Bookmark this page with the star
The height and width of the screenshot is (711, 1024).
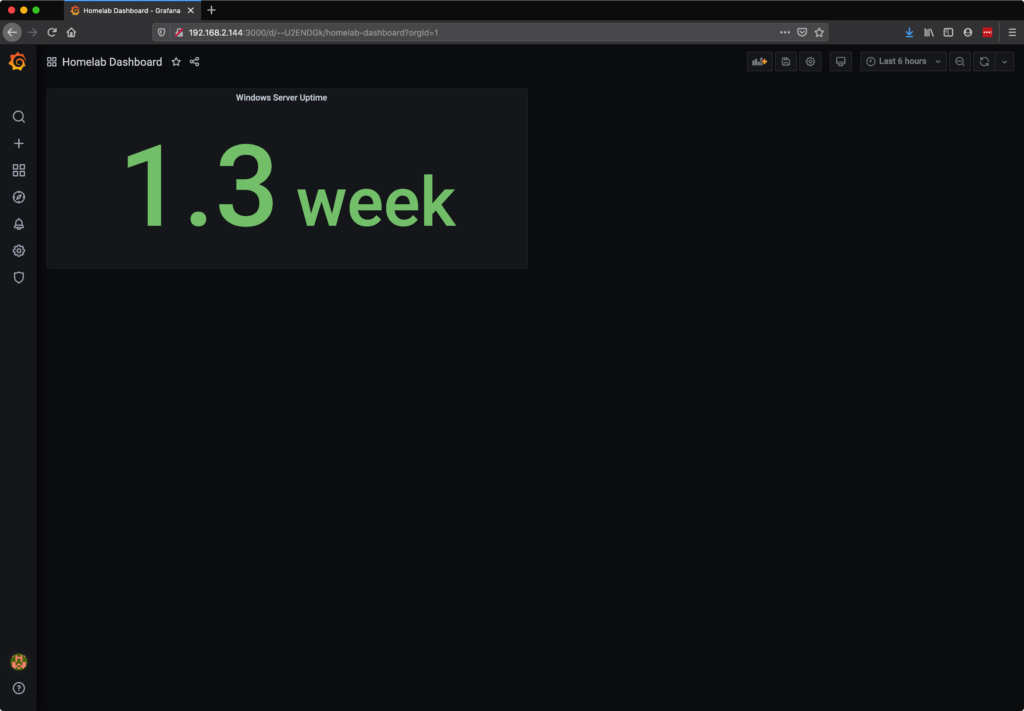point(819,32)
